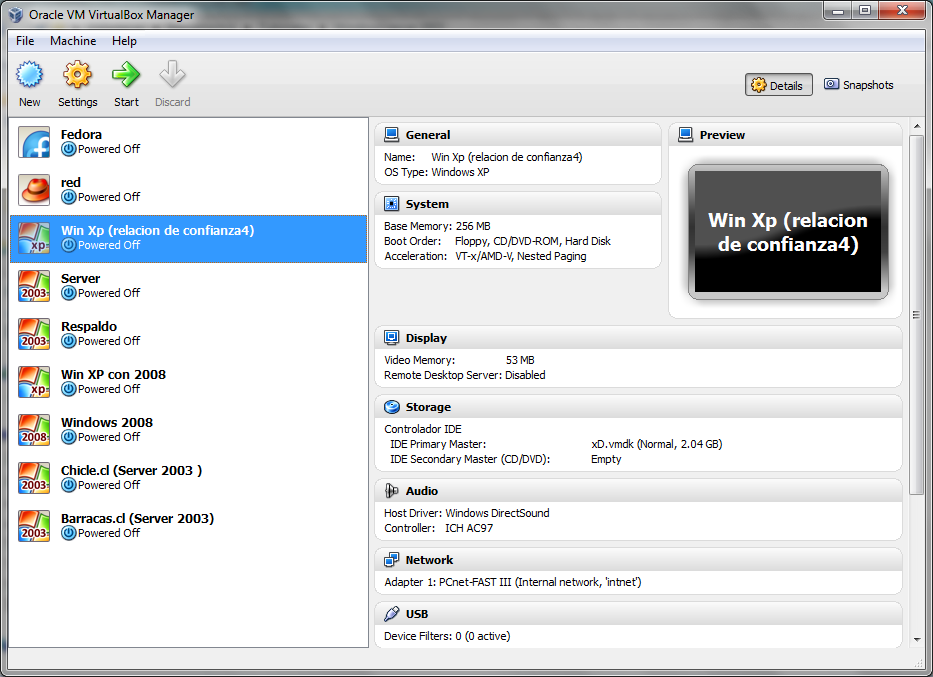This screenshot has height=677, width=933.
Task: Click the Preview heading
Action: (722, 135)
